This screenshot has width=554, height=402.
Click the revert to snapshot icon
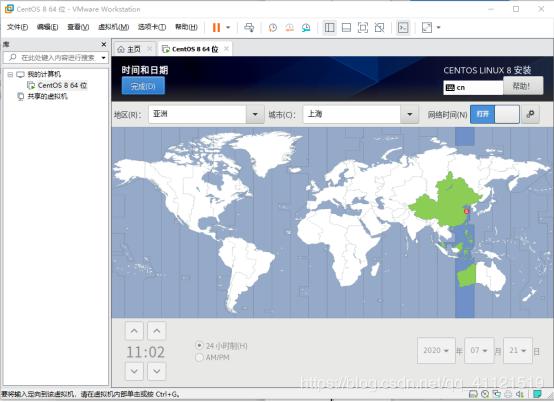[x=289, y=28]
